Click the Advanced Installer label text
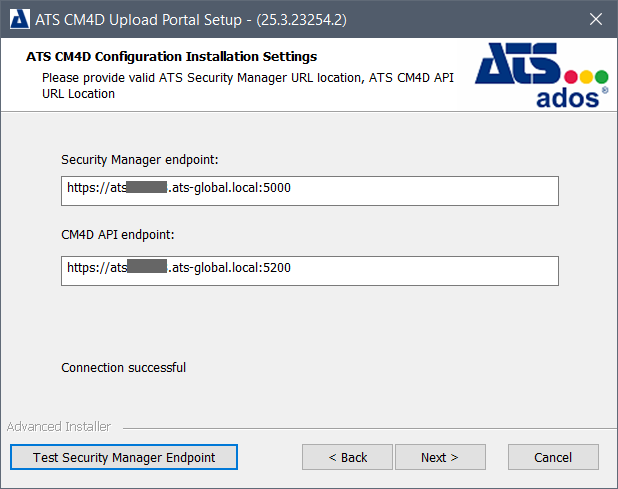The height and width of the screenshot is (489, 618). [59, 427]
